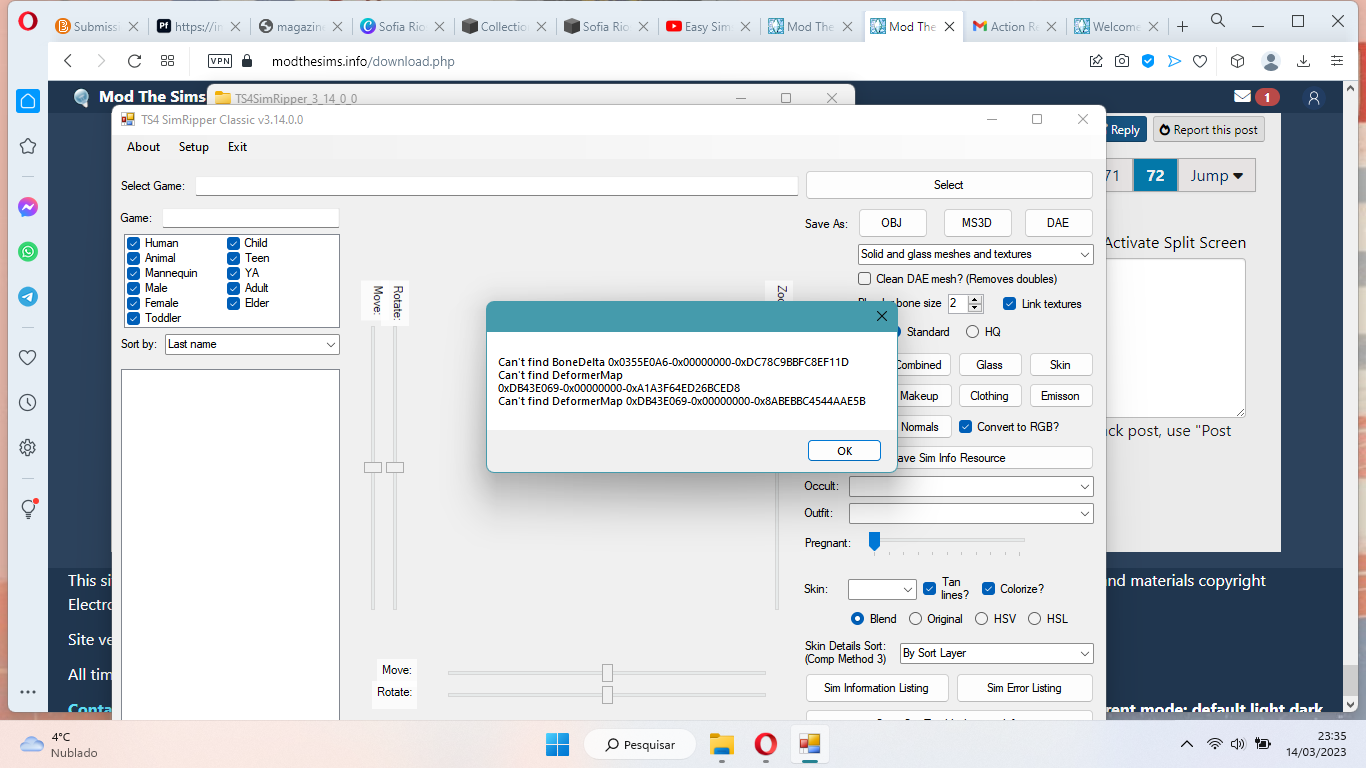Switch to the Easy Sim YouTube tab
The image size is (1366, 768).
[x=705, y=26]
